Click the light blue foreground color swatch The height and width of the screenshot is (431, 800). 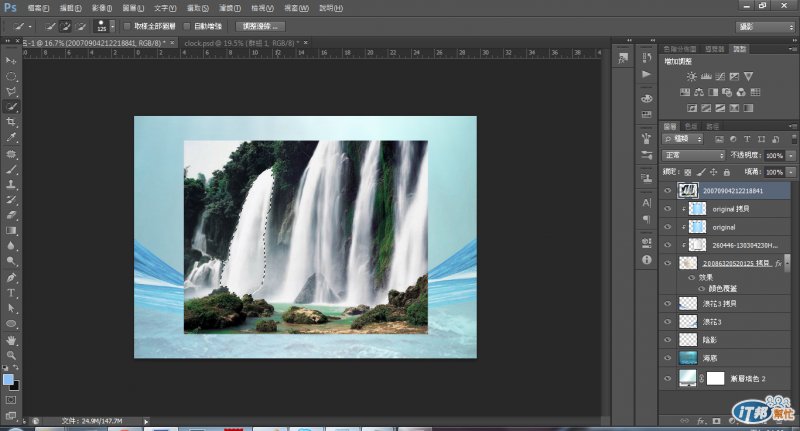(9, 379)
